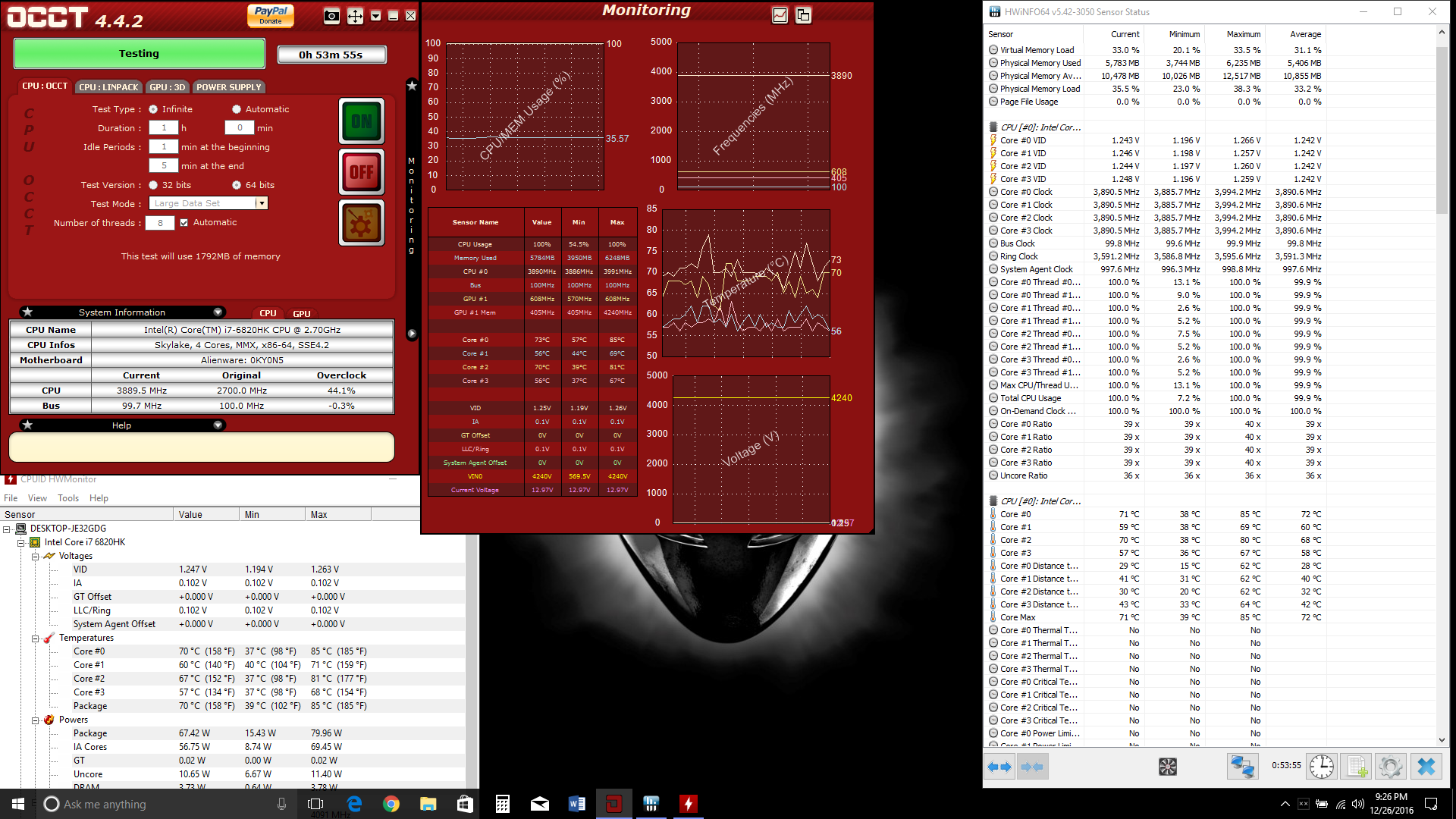Open OCCT settings gear button
The height and width of the screenshot is (819, 1456).
pyautogui.click(x=362, y=223)
